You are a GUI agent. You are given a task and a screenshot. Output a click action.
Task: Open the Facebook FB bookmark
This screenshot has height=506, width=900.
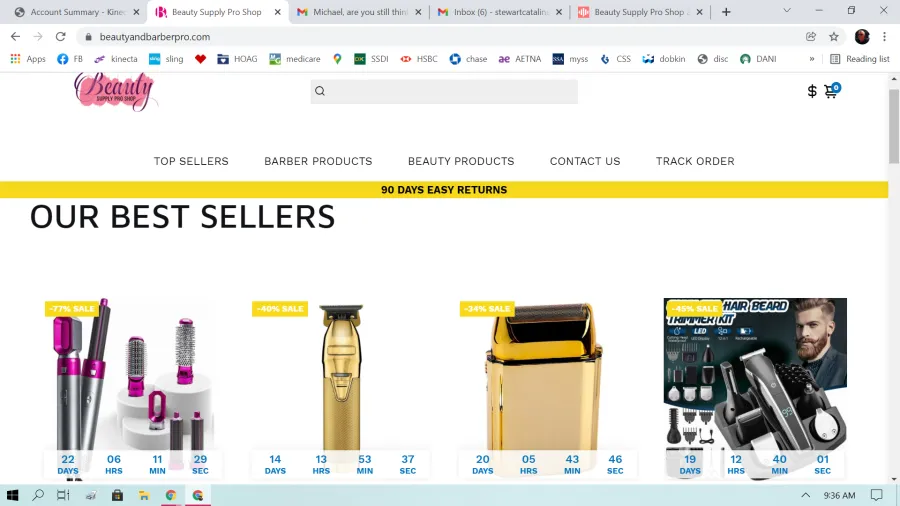[70, 59]
